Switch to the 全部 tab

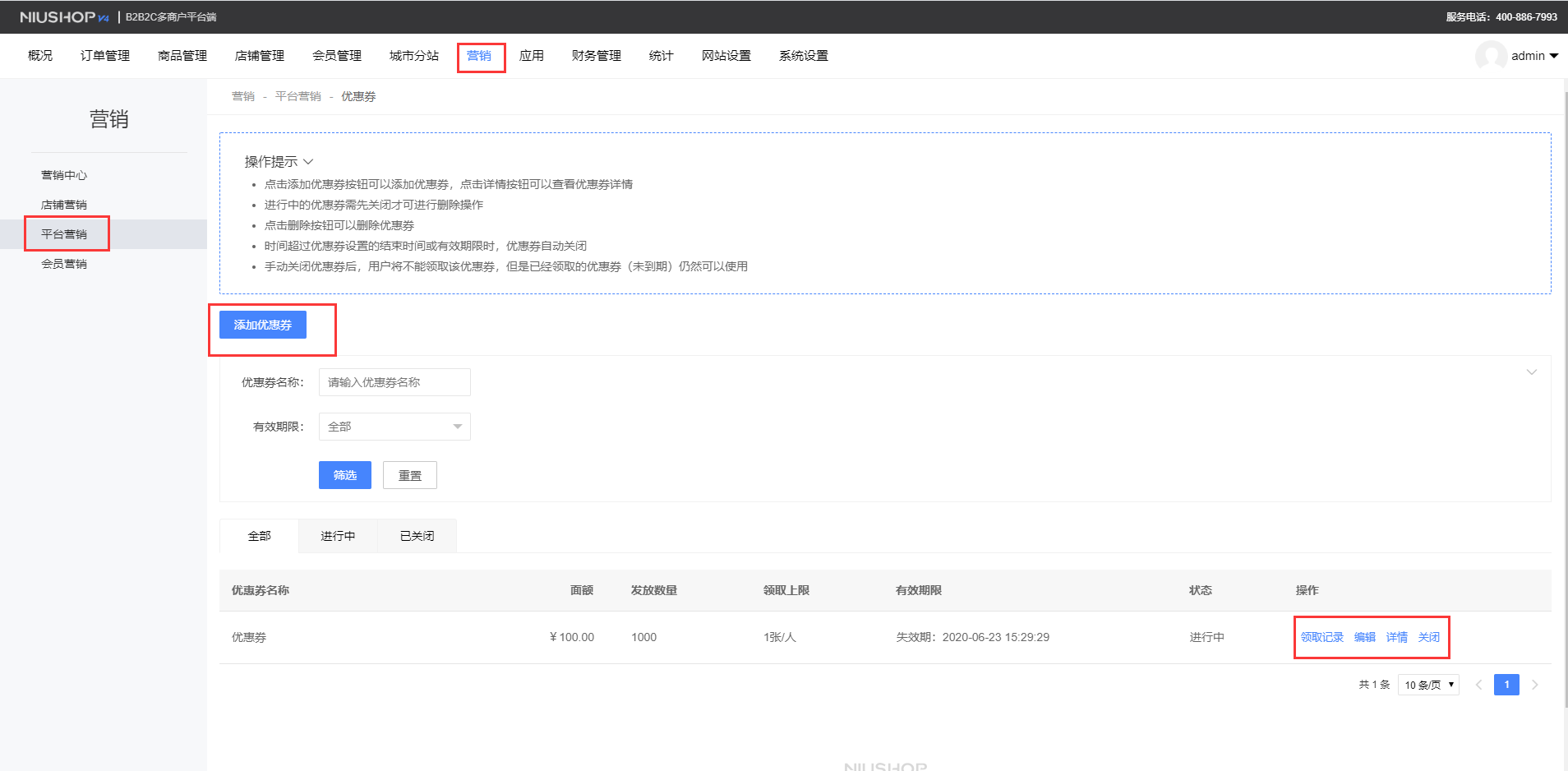[x=260, y=536]
